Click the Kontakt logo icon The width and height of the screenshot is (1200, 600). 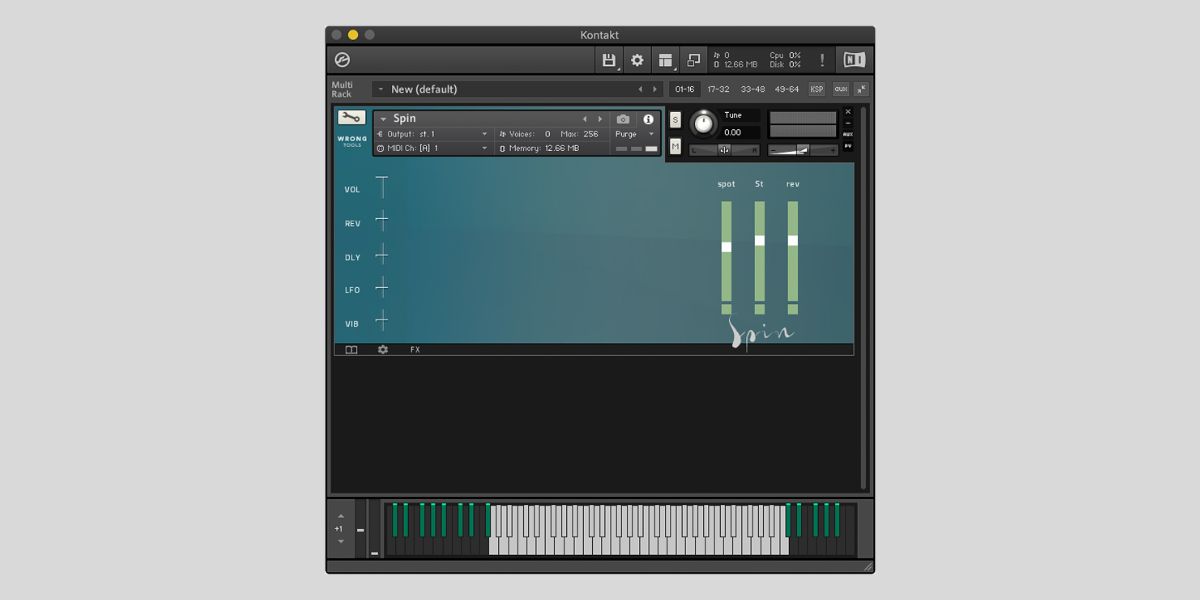point(343,60)
